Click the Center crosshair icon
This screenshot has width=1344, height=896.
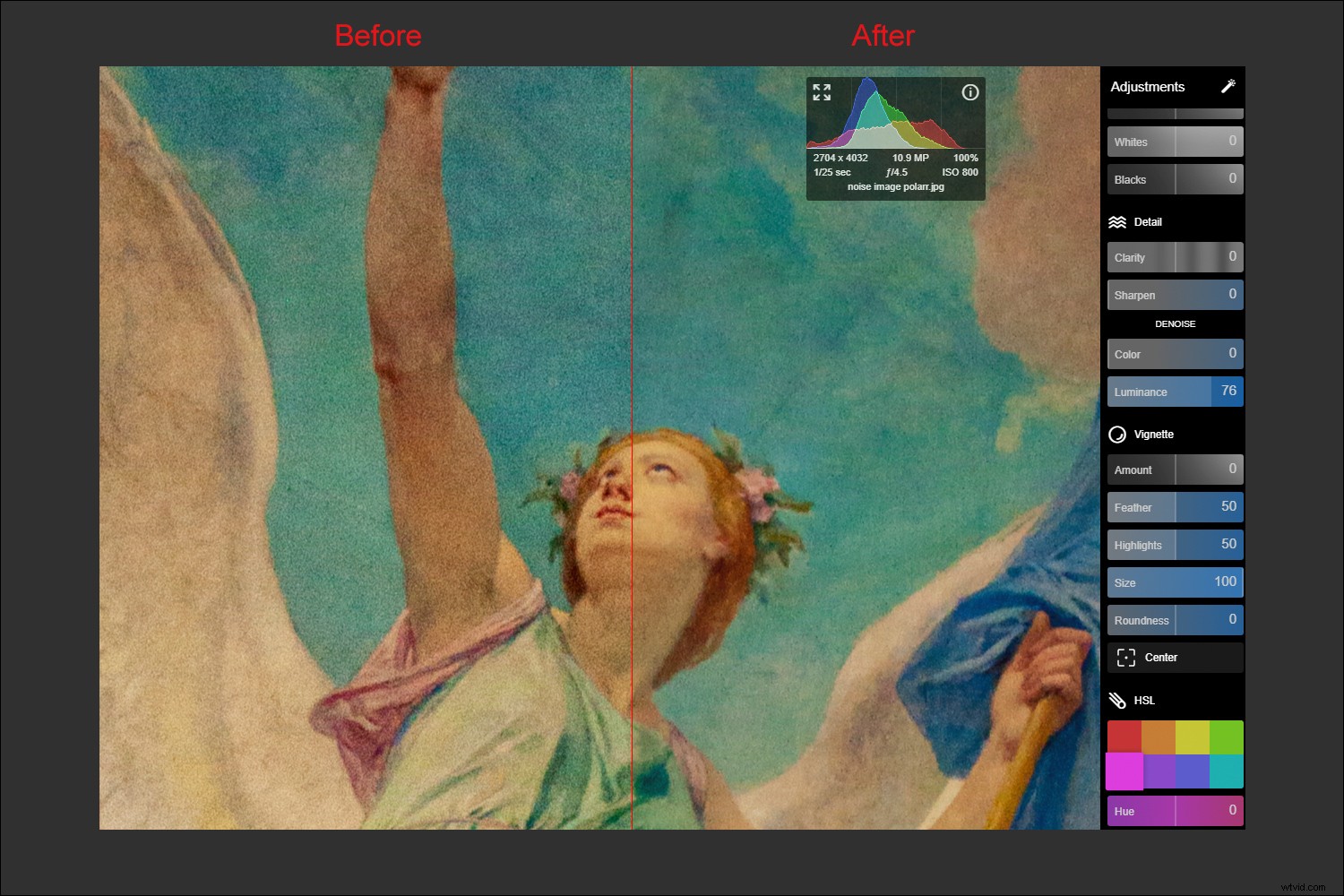click(1127, 657)
